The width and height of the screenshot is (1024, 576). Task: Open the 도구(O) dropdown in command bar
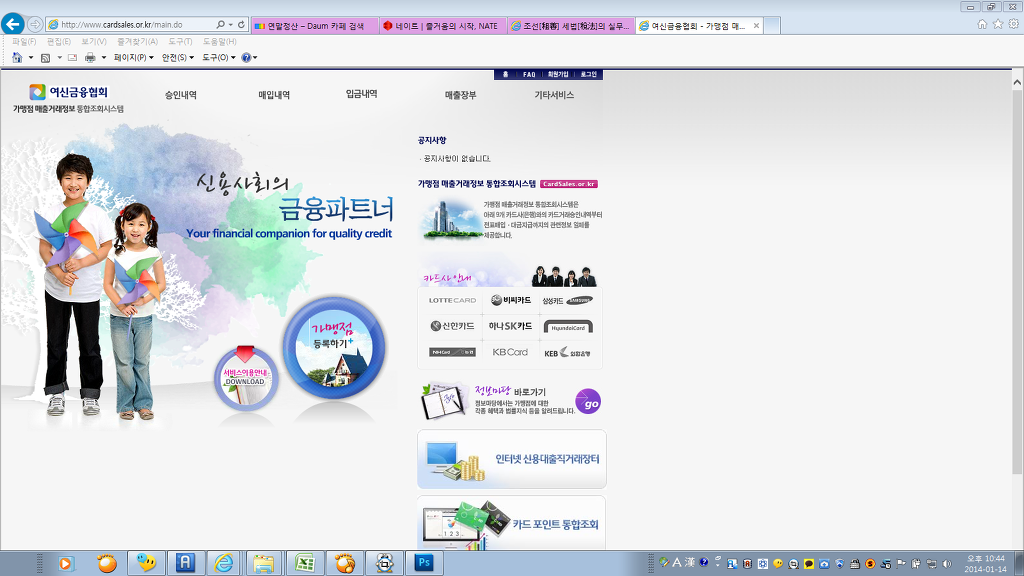(x=217, y=58)
